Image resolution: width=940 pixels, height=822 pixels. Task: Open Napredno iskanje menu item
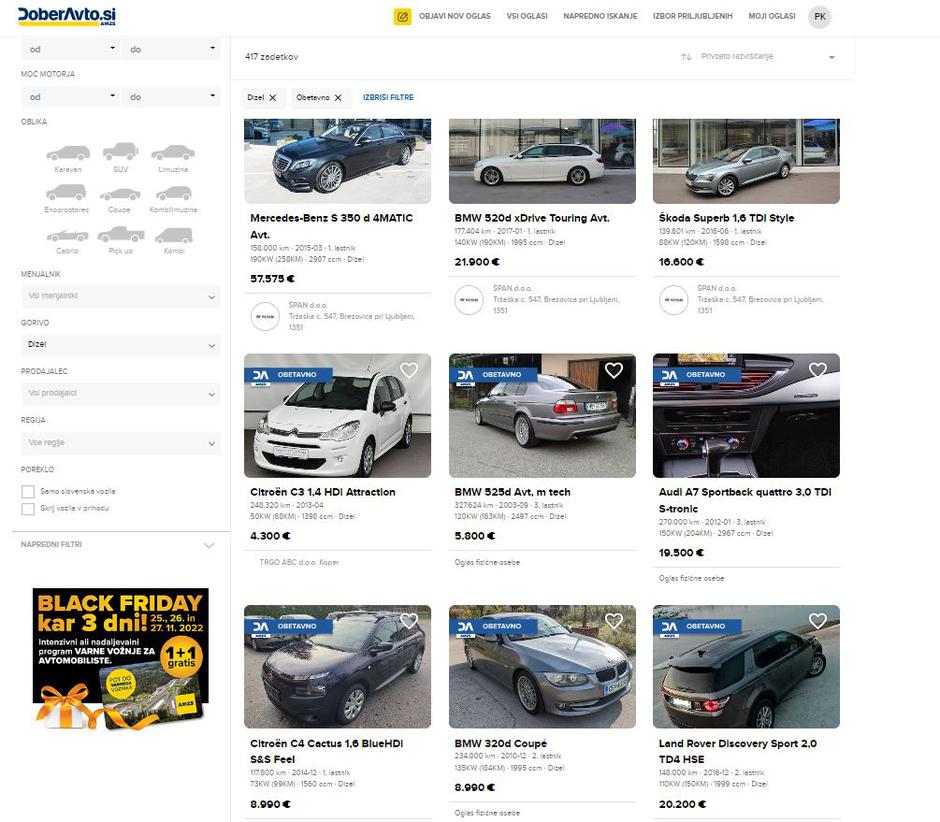[x=600, y=16]
